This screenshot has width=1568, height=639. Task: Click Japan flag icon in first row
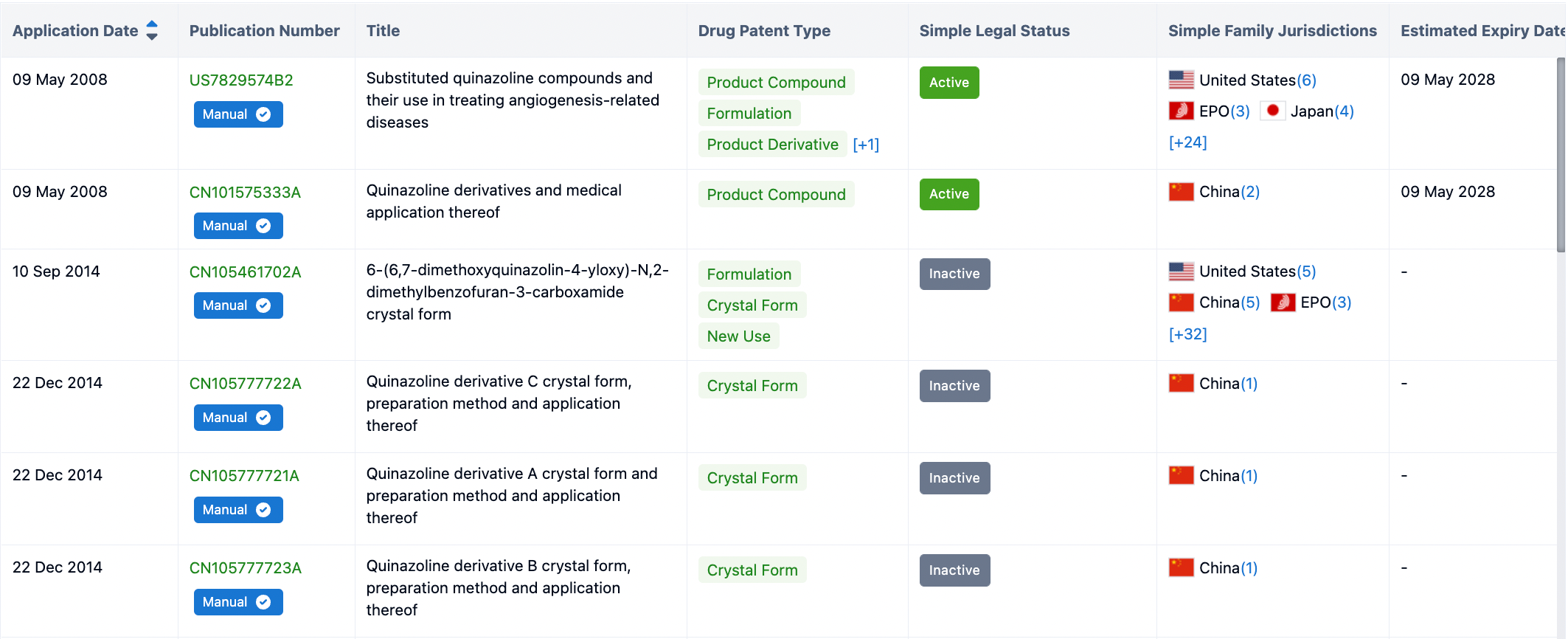(x=1272, y=111)
